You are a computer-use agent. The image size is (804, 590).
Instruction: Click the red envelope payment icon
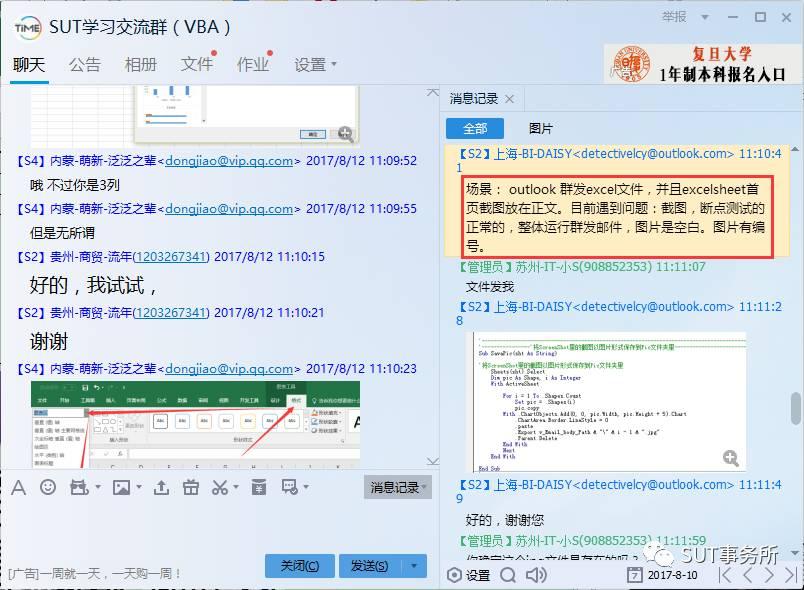coord(259,487)
